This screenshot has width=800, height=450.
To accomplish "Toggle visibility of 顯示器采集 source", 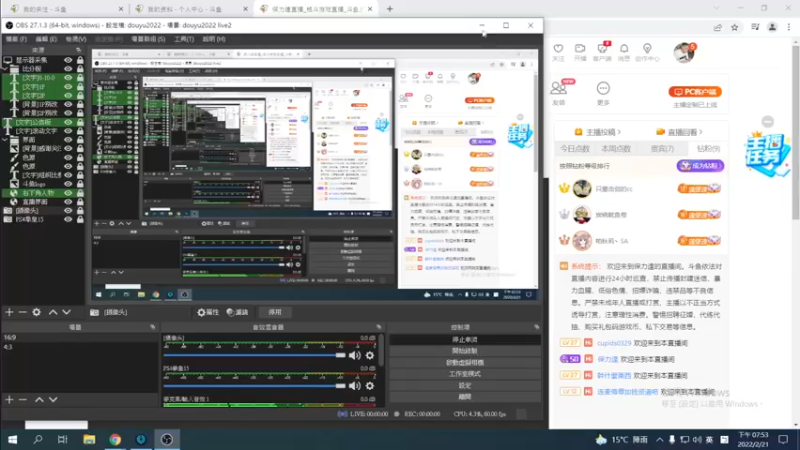I will point(68,60).
